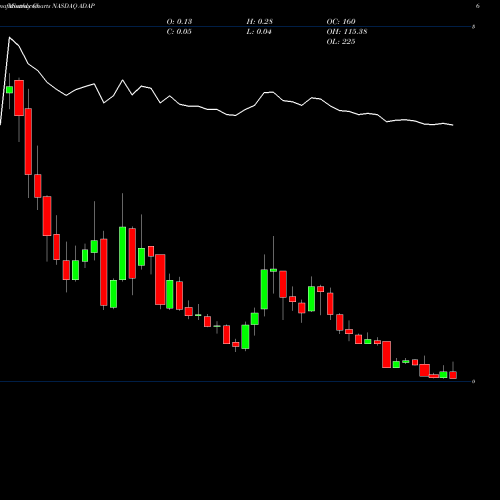Click the low value "L: 0.04"
The width and height of the screenshot is (500, 500).
pyautogui.click(x=259, y=31)
